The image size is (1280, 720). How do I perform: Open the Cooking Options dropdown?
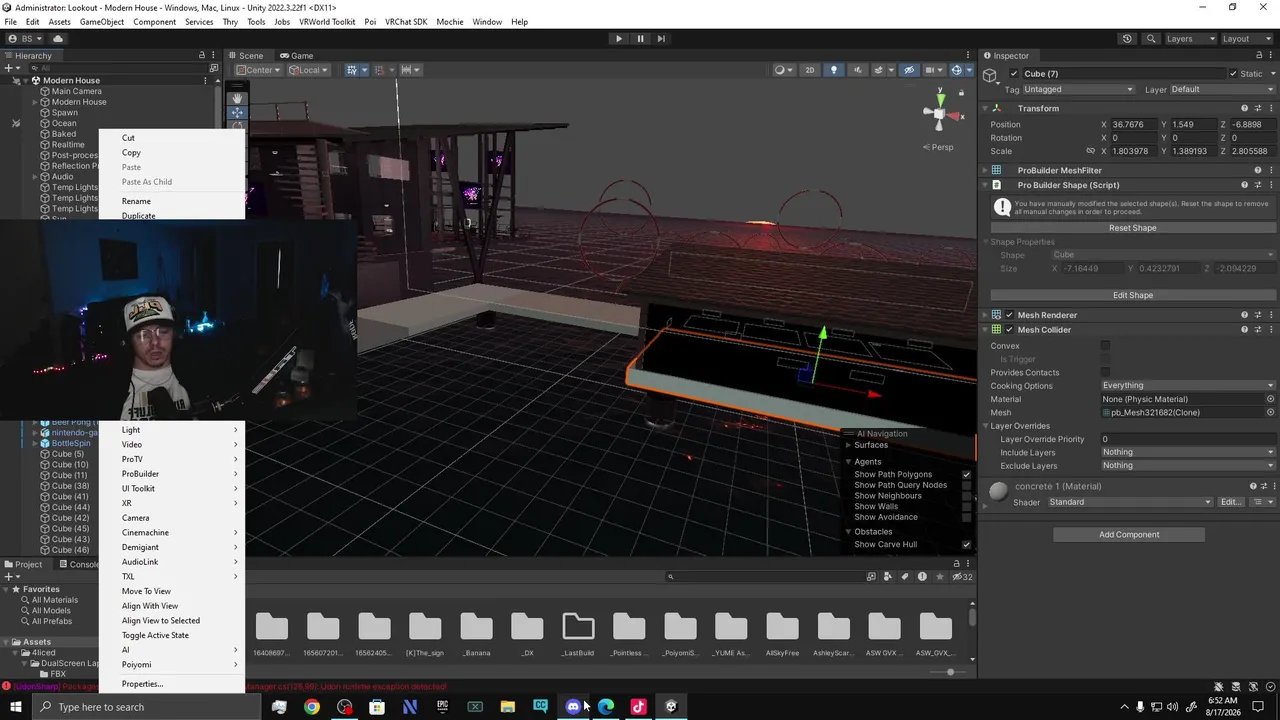click(x=1188, y=386)
